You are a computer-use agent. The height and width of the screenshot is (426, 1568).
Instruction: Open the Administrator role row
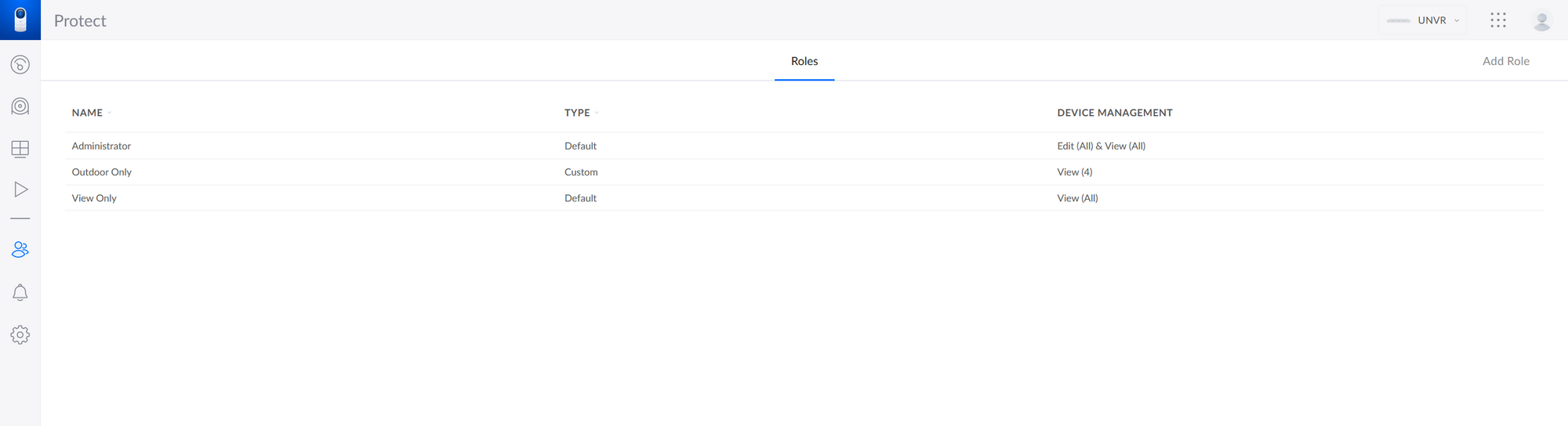[804, 146]
